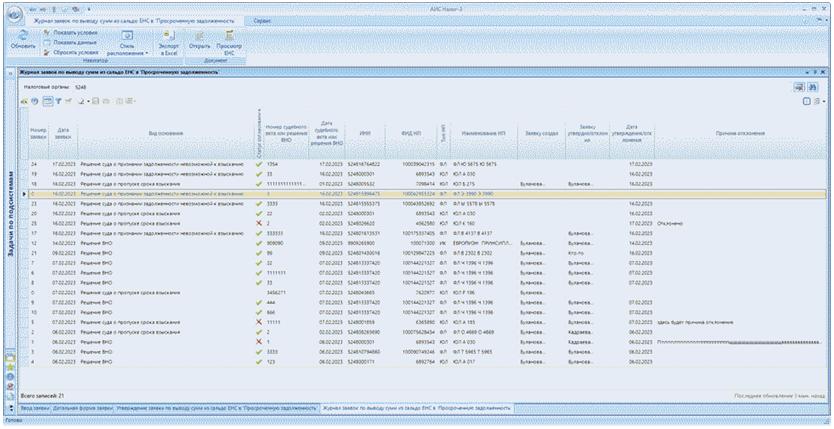Open Стиль расположения dropdown
Viewport: 834px width, 429px height.
(127, 46)
